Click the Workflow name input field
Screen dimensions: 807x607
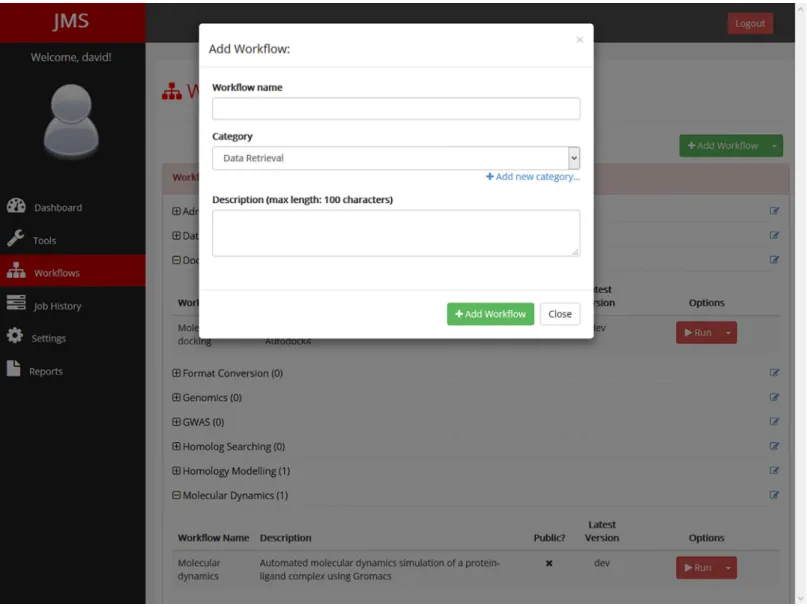click(x=396, y=109)
